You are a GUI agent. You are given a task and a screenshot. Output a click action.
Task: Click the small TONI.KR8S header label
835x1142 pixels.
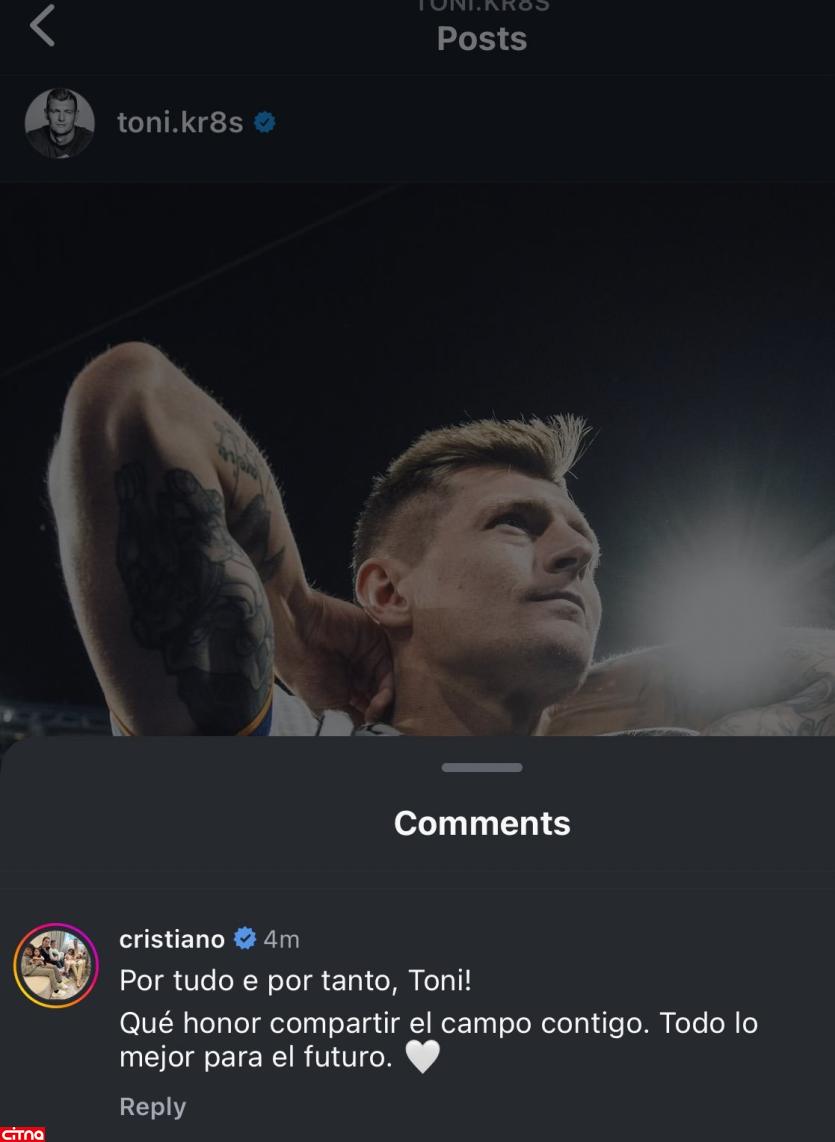pyautogui.click(x=482, y=6)
